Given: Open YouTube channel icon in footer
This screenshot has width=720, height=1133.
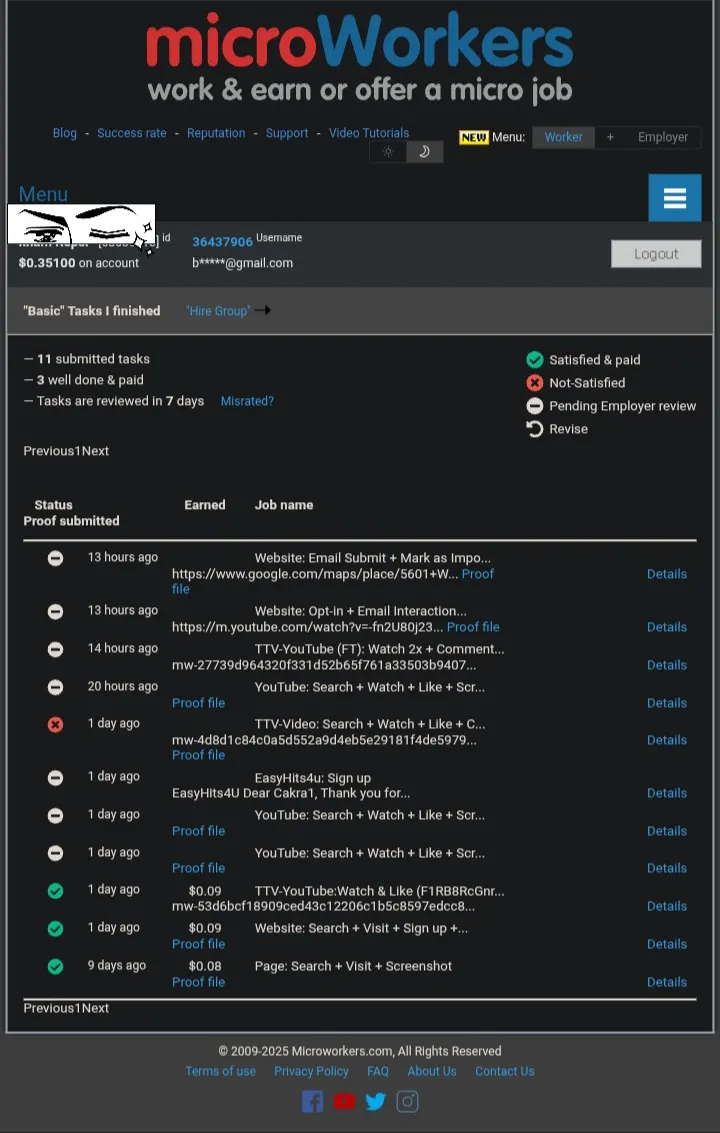Looking at the screenshot, I should click(344, 1101).
